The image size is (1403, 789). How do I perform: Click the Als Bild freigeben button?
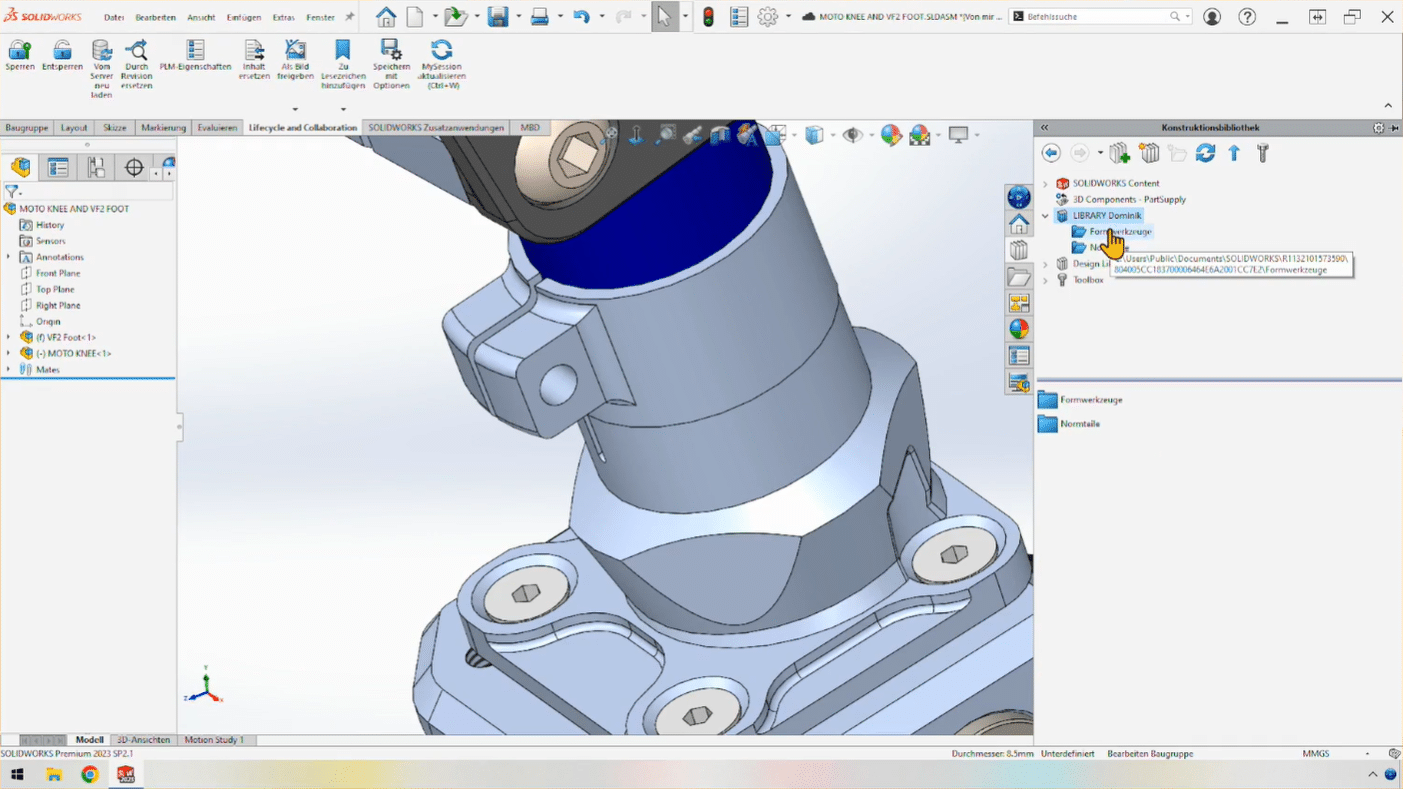294,55
